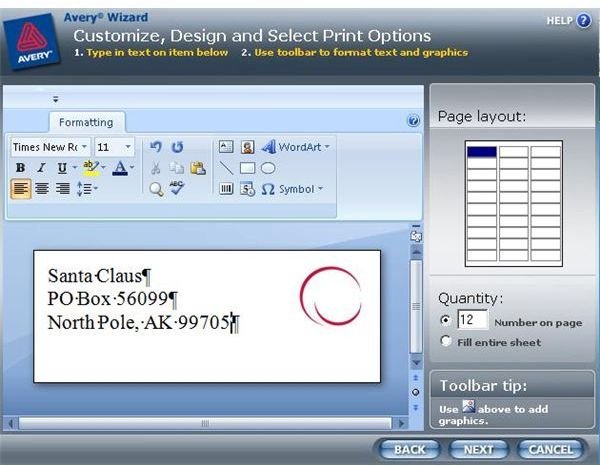Expand line spacing arrow
Screen dimensions: 600x466
click(96, 188)
